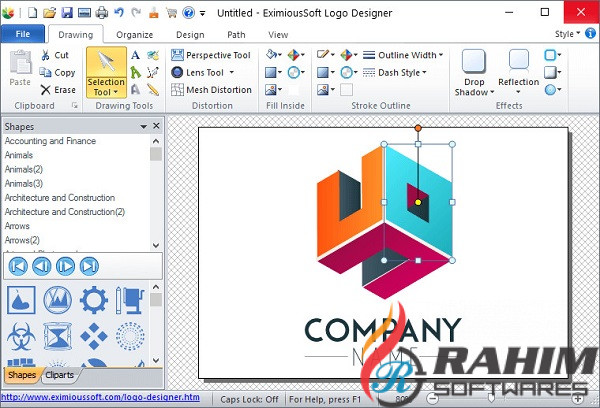This screenshot has height=408, width=600.
Task: Select the Text tool letter A icon
Action: click(x=135, y=55)
